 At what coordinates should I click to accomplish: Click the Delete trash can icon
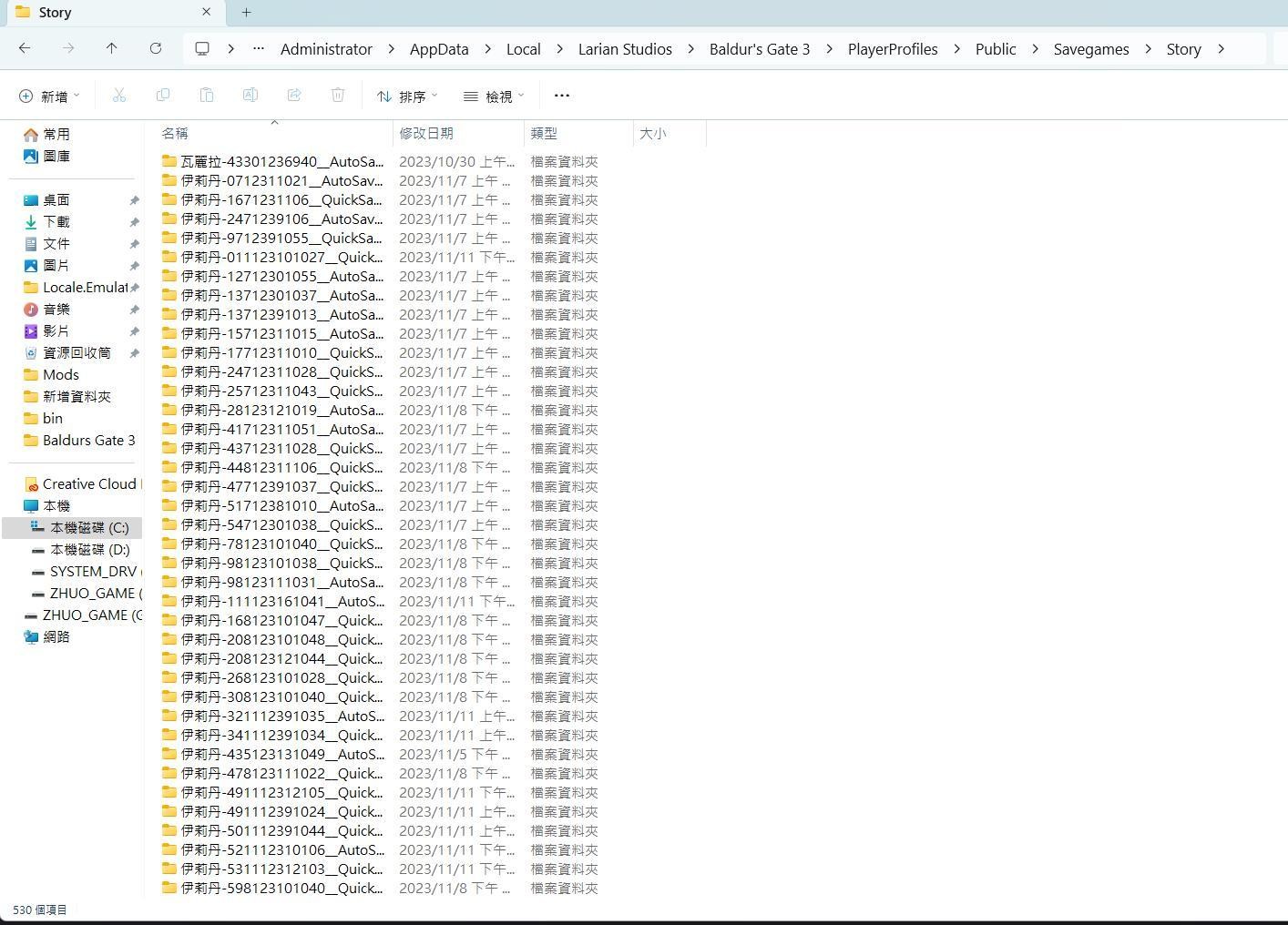pyautogui.click(x=338, y=96)
